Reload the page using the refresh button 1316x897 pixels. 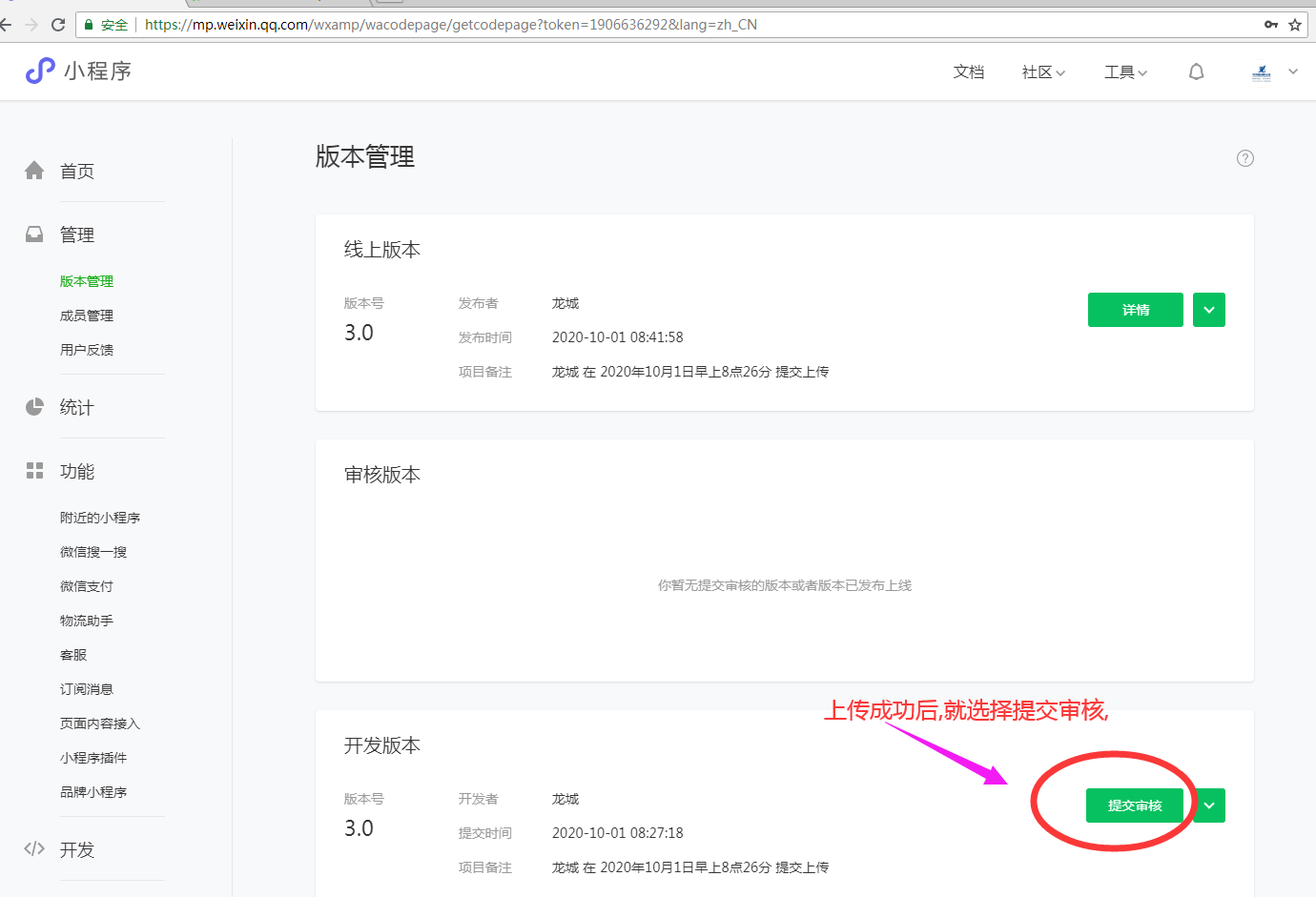coord(58,25)
